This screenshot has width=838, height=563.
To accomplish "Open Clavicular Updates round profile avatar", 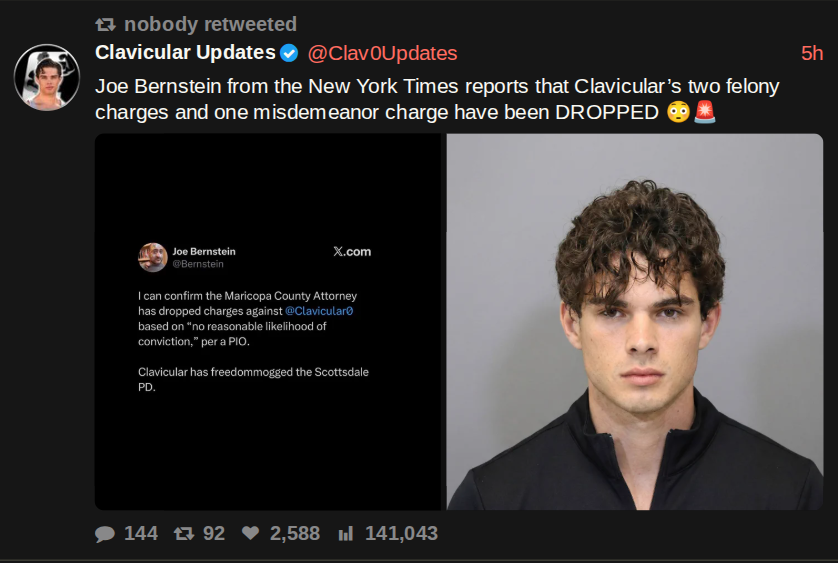I will coord(47,77).
